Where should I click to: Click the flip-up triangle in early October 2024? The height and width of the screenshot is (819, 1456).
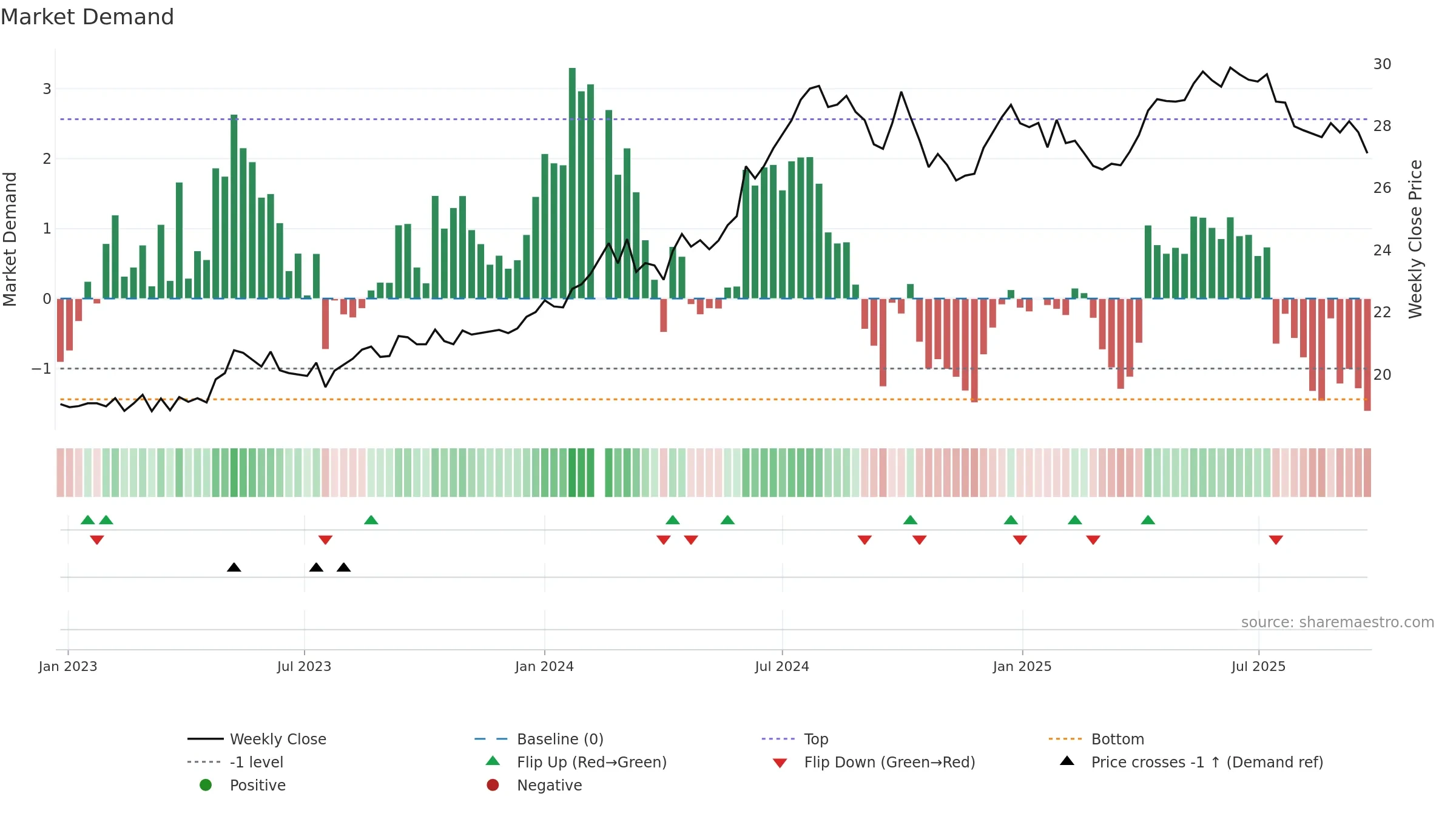pyautogui.click(x=911, y=520)
